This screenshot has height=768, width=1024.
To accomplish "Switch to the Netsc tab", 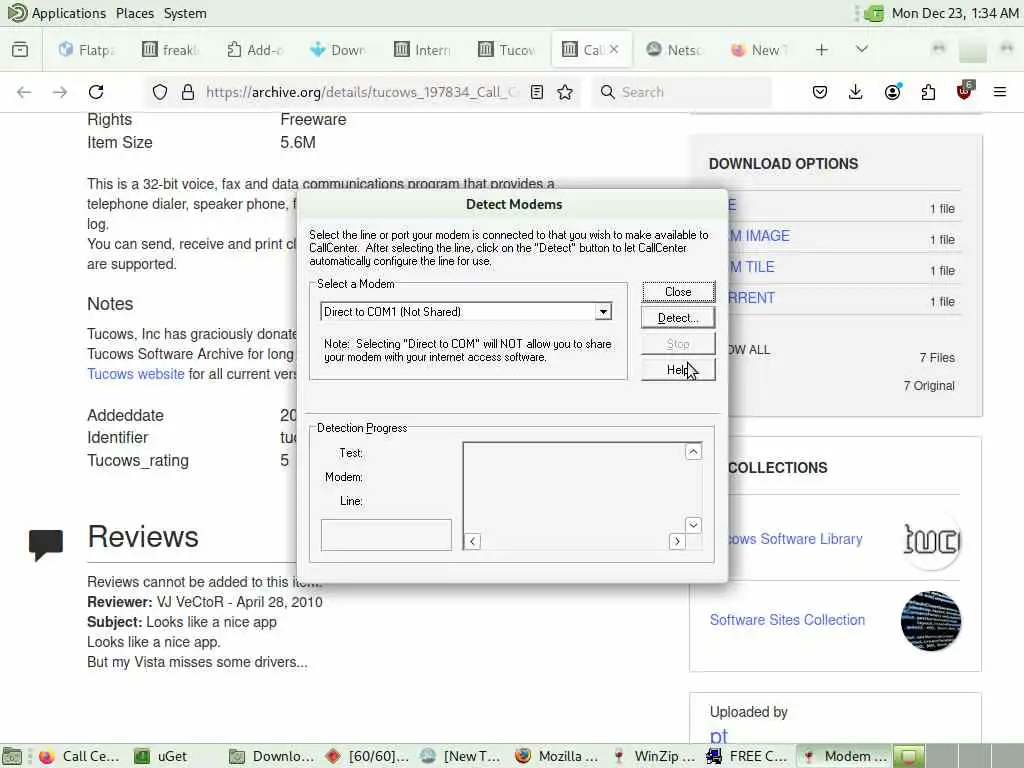I will click(675, 50).
